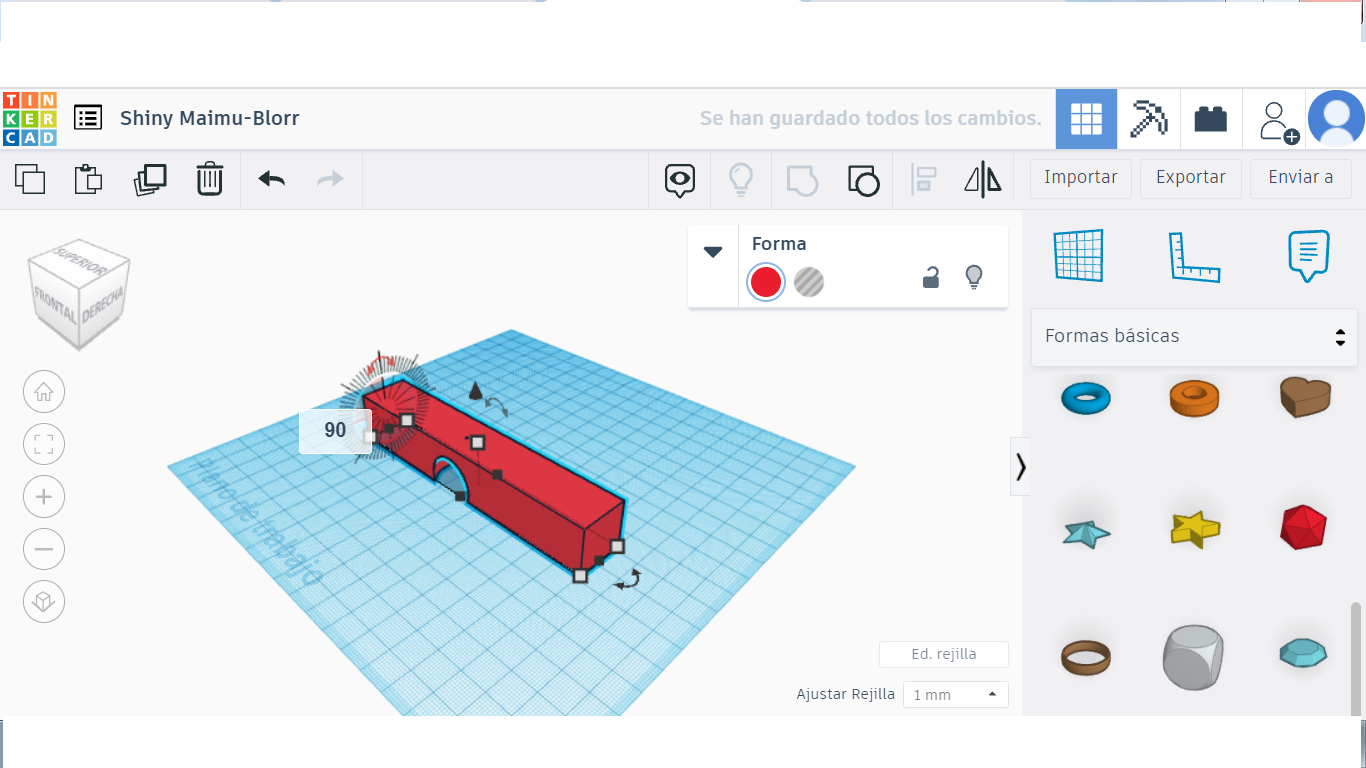The height and width of the screenshot is (768, 1366).
Task: Toggle the shape lock padlock
Action: pyautogui.click(x=931, y=278)
